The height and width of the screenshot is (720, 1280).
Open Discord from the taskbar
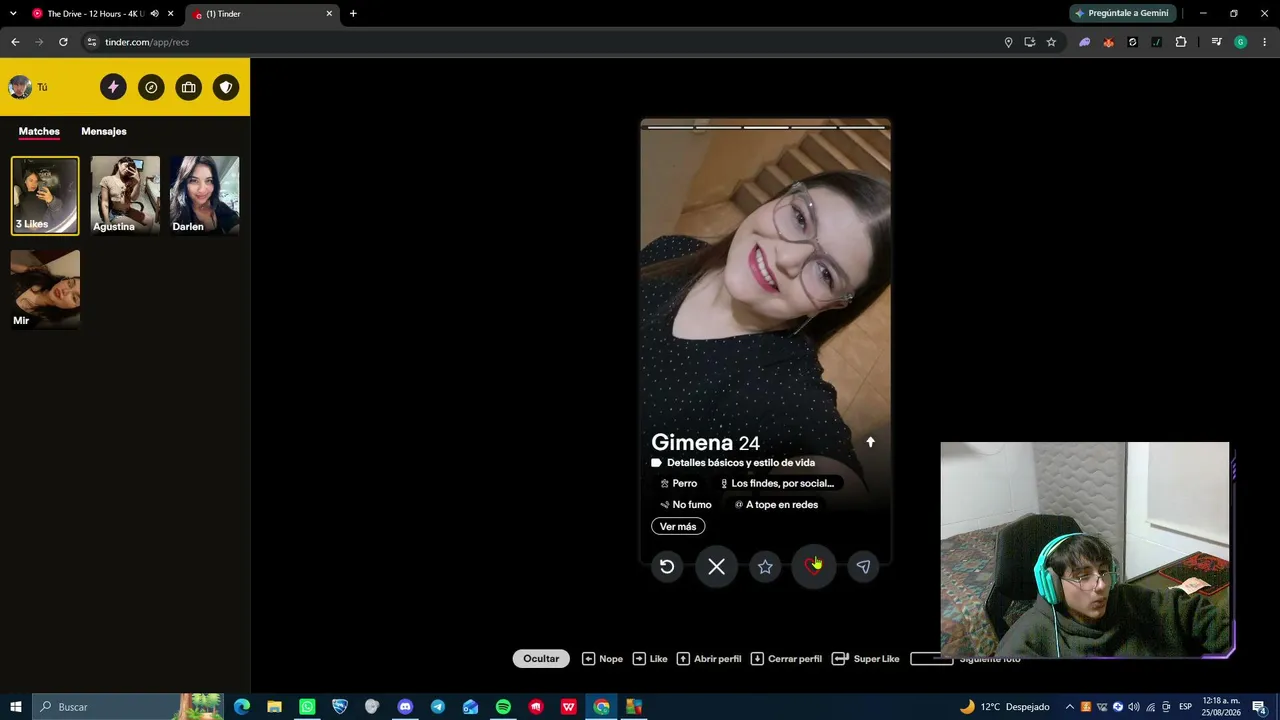(405, 707)
